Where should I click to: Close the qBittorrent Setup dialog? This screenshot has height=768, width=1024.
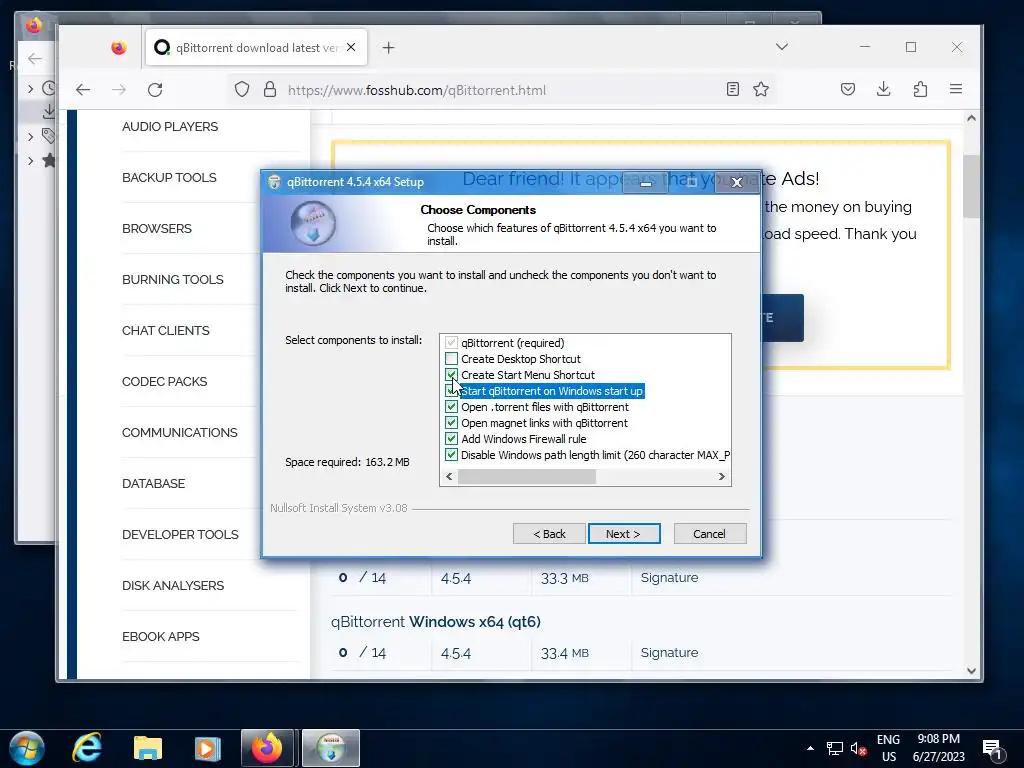[737, 182]
